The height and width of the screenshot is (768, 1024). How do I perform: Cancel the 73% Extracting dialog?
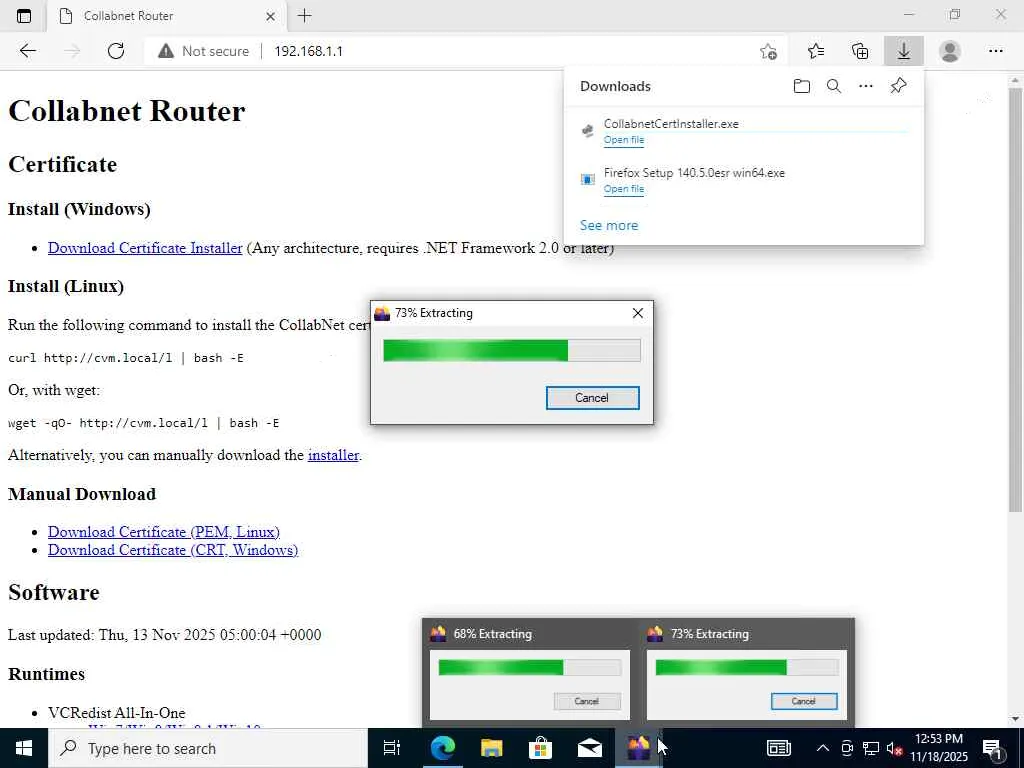[x=592, y=398]
